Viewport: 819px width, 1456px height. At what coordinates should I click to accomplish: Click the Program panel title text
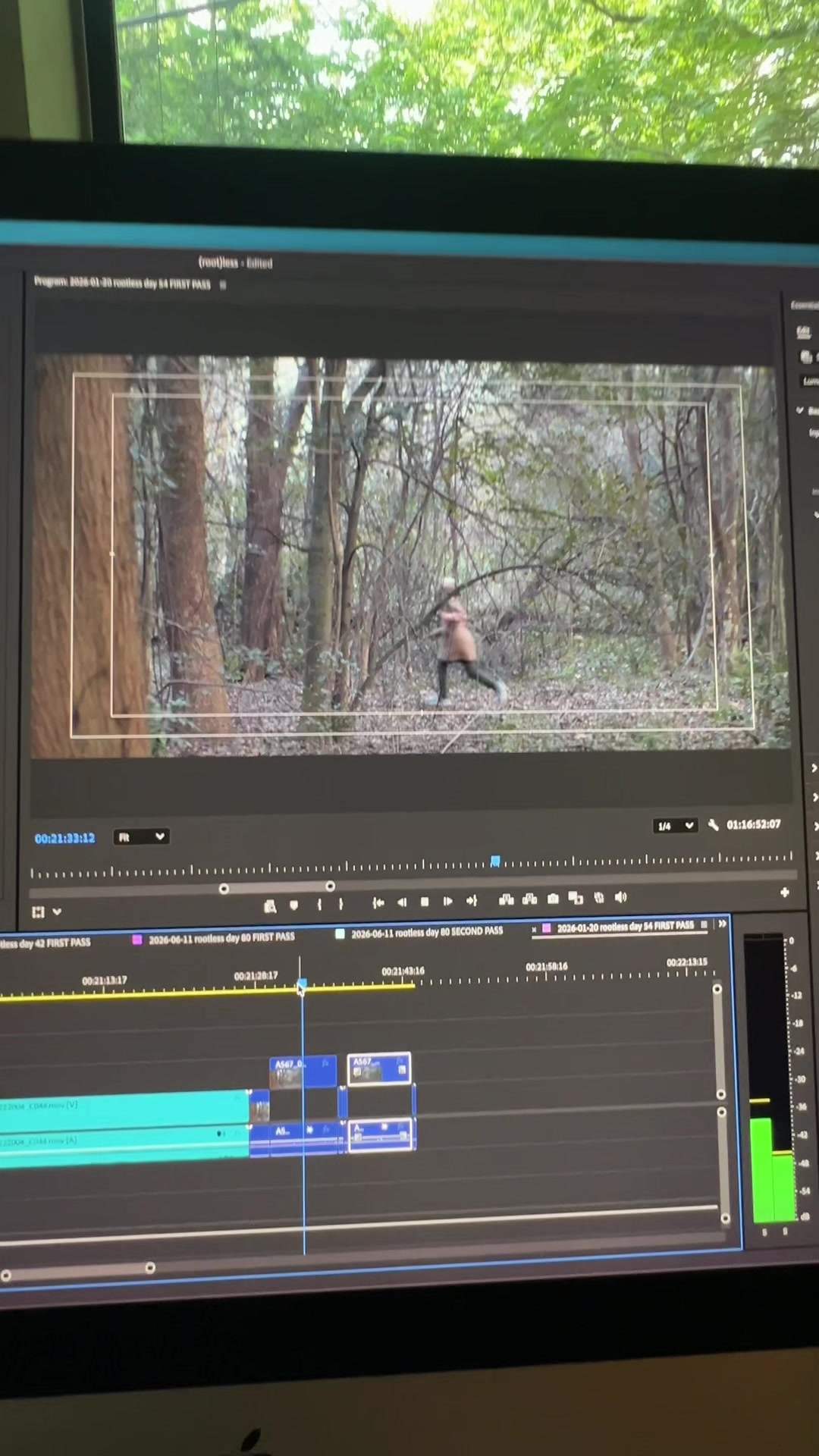pyautogui.click(x=122, y=283)
